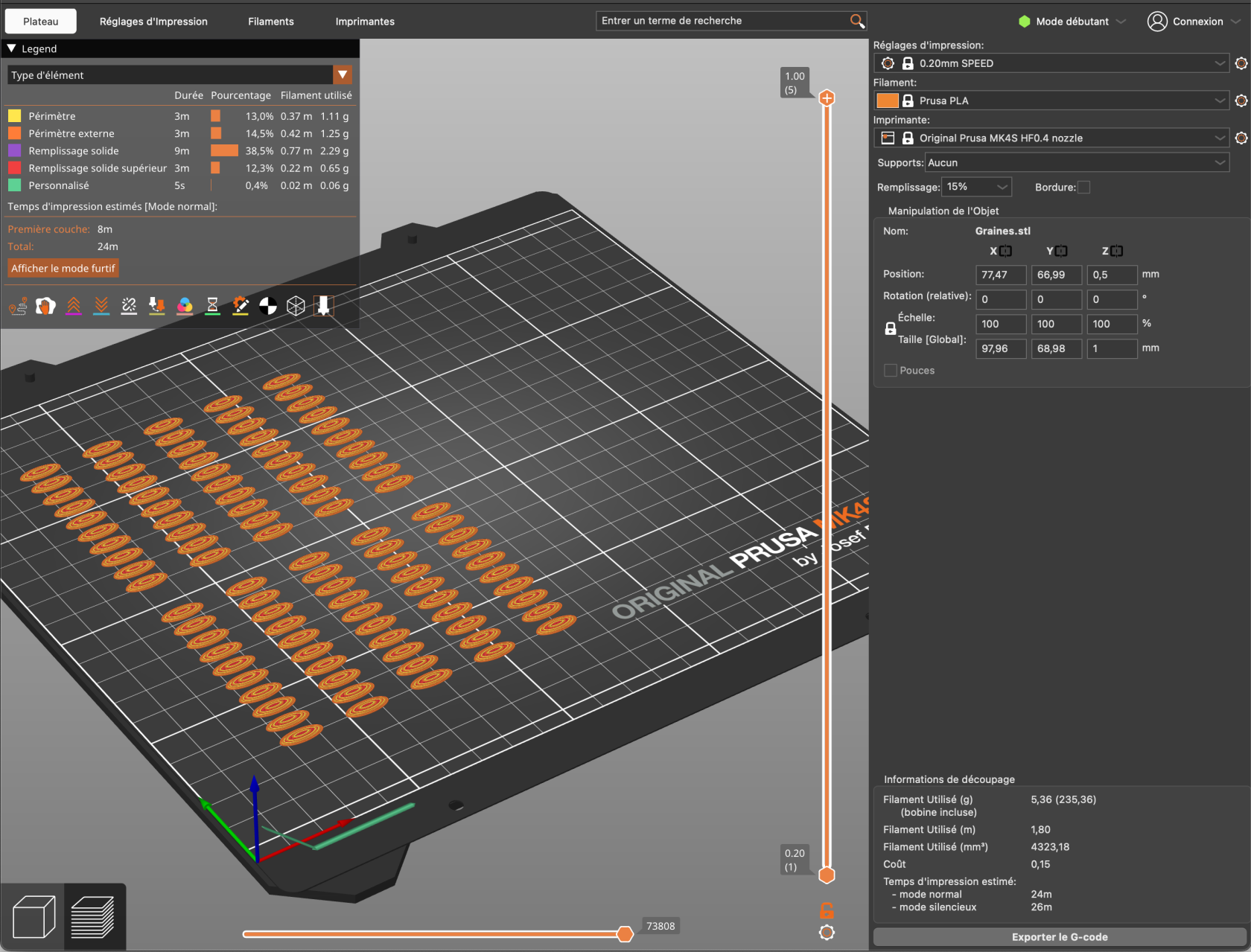Click the search magnifier icon

[x=857, y=21]
